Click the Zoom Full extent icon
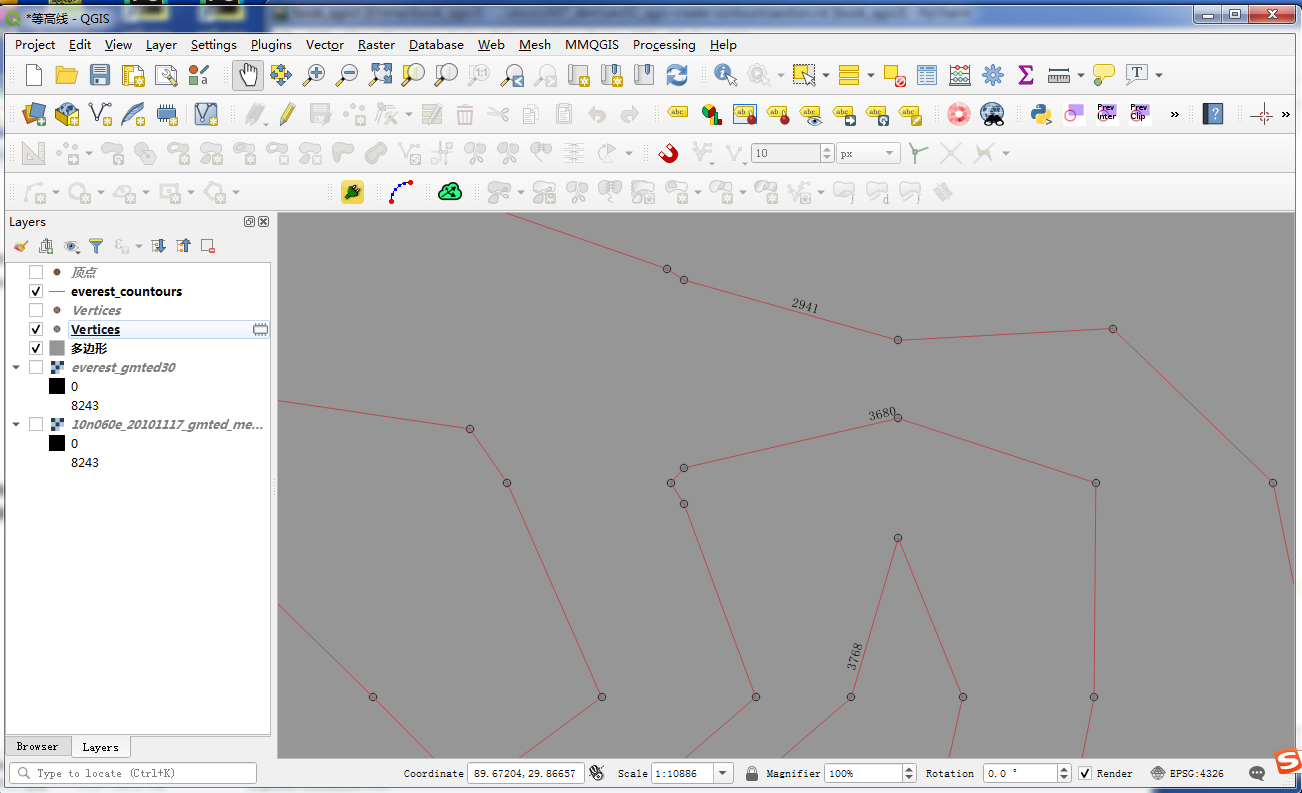The image size is (1302, 793). pos(380,75)
